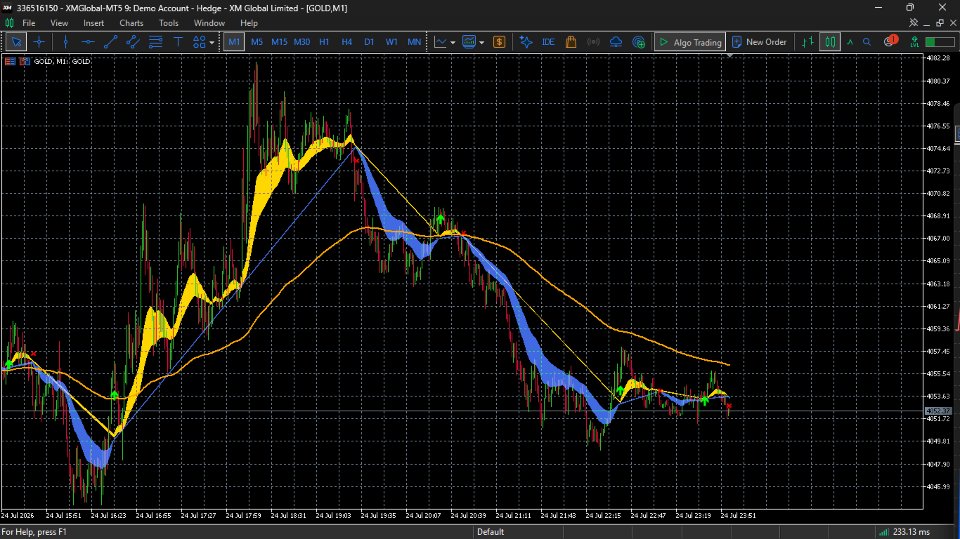Viewport: 960px width, 539px height.
Task: Click the indicators template monitor icon
Action: (469, 42)
